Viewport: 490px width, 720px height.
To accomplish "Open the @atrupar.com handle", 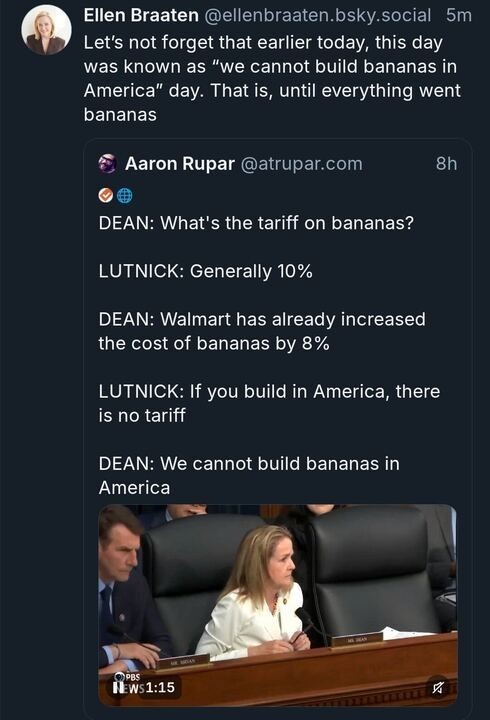I will pos(302,163).
